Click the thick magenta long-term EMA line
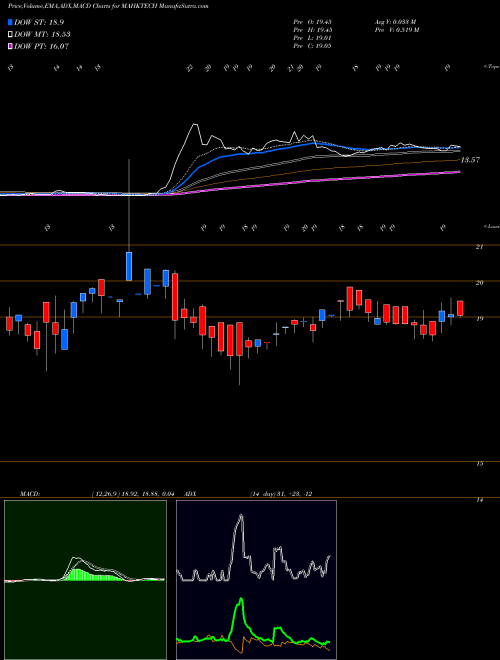500x660 pixels. [x=316, y=181]
